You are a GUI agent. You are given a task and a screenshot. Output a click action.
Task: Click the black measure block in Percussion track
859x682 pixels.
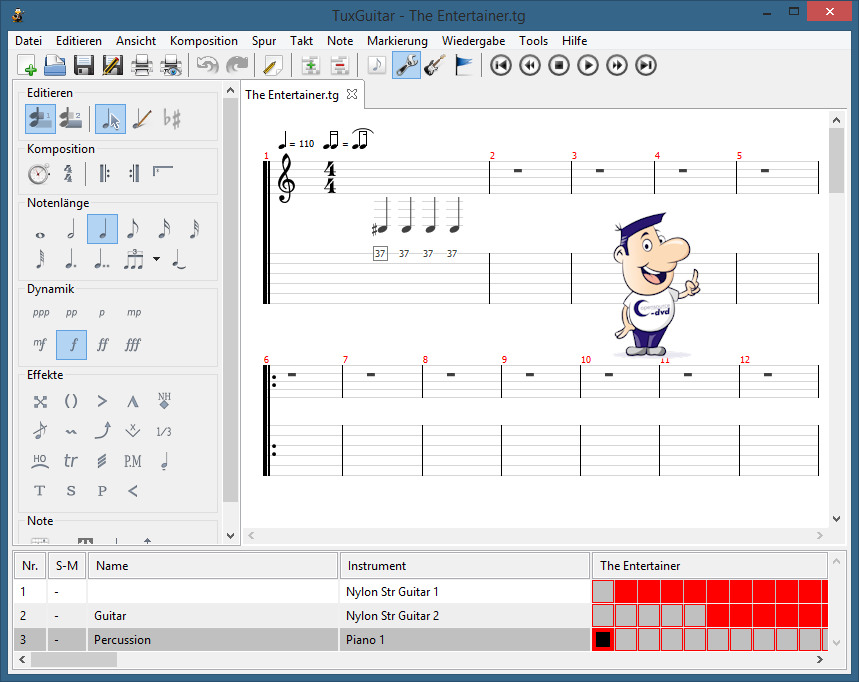pos(603,639)
